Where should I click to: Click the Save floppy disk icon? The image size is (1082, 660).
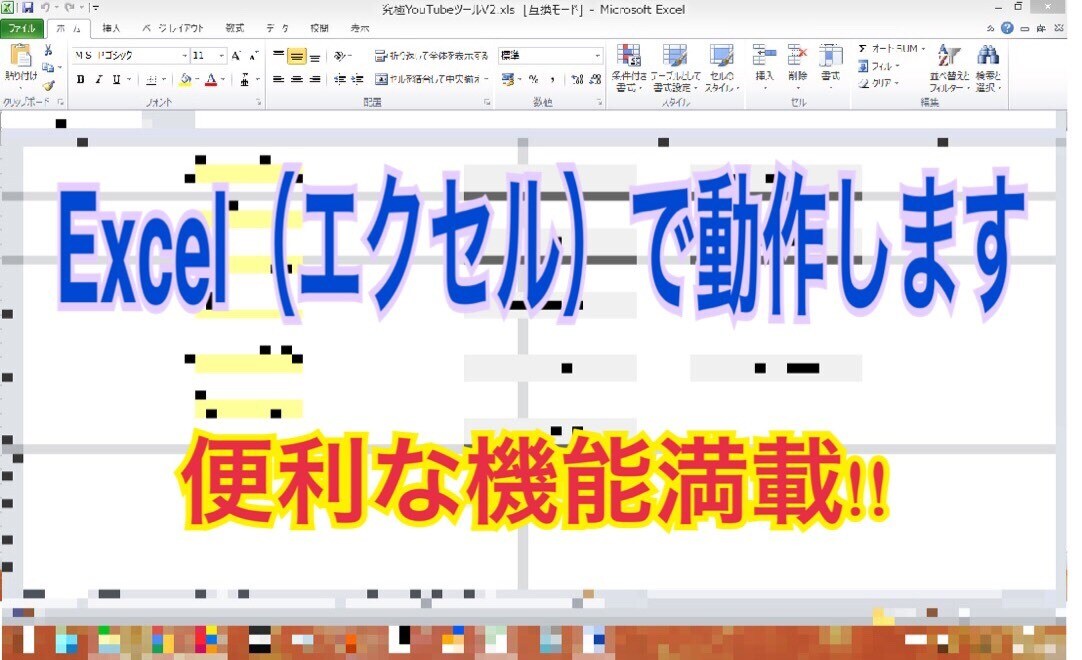(x=28, y=8)
